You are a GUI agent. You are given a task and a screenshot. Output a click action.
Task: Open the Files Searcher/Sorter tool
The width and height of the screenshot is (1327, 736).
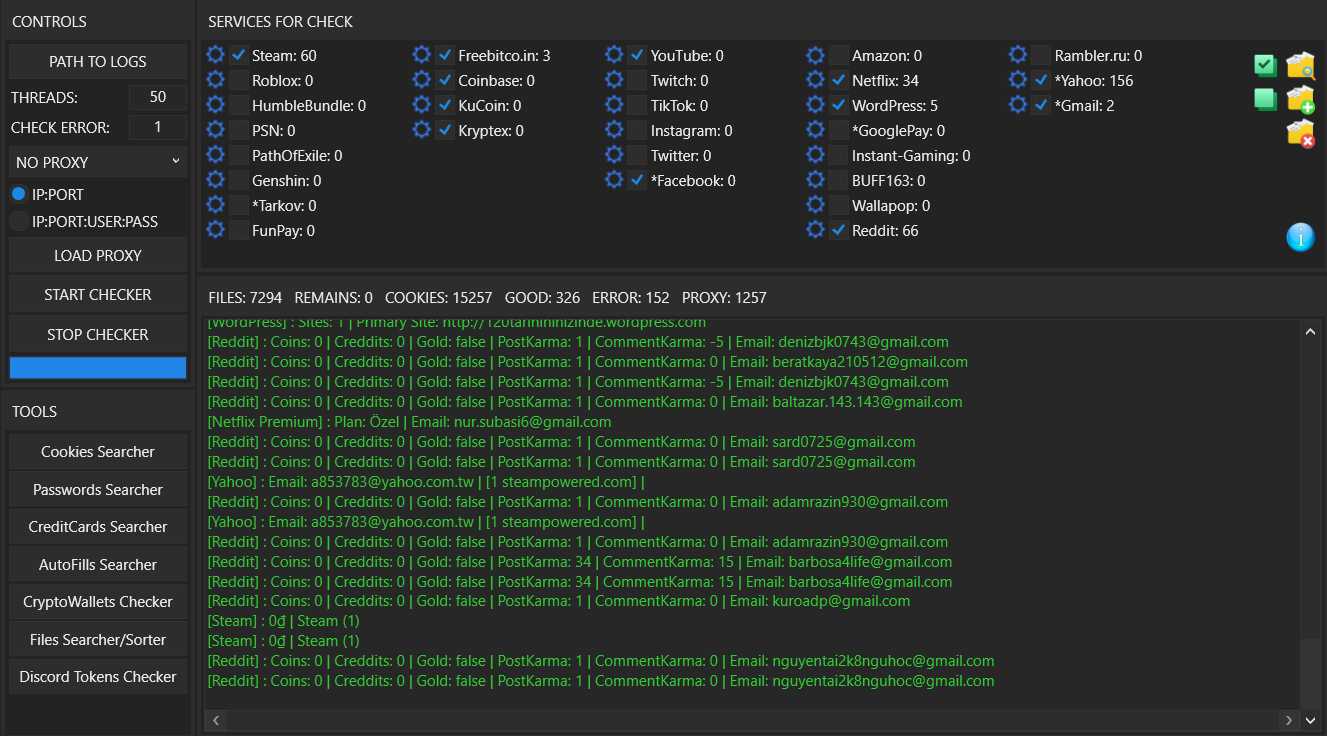pos(98,639)
